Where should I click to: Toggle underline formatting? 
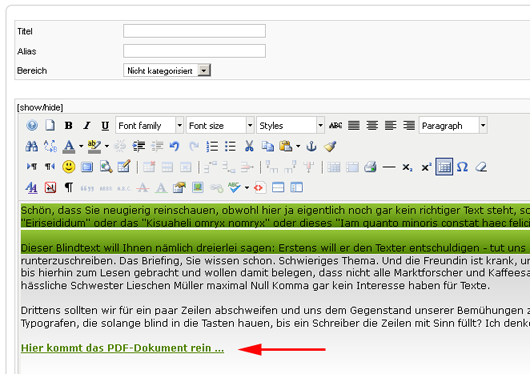105,126
